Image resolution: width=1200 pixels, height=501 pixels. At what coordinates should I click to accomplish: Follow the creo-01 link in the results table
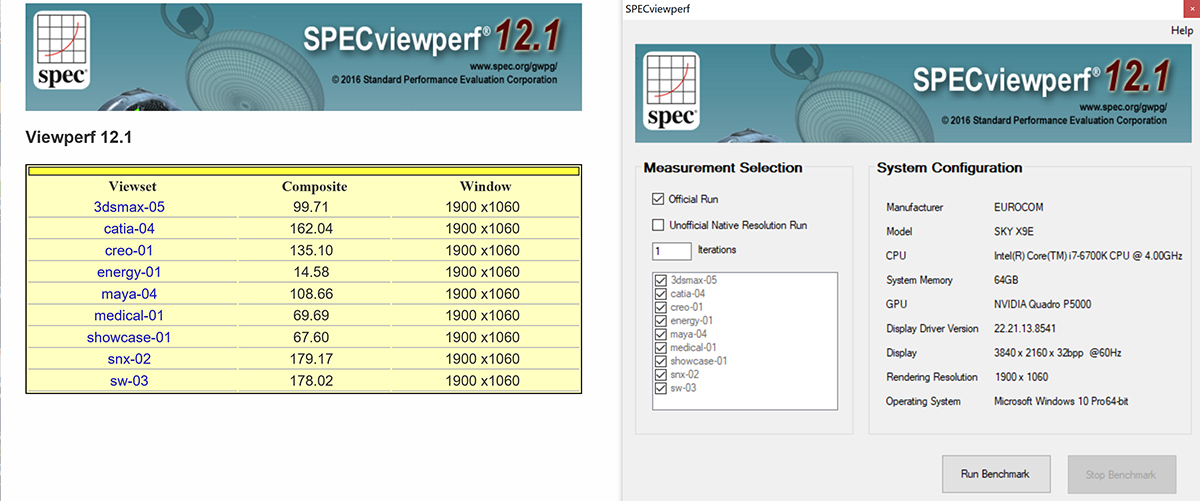(x=128, y=250)
